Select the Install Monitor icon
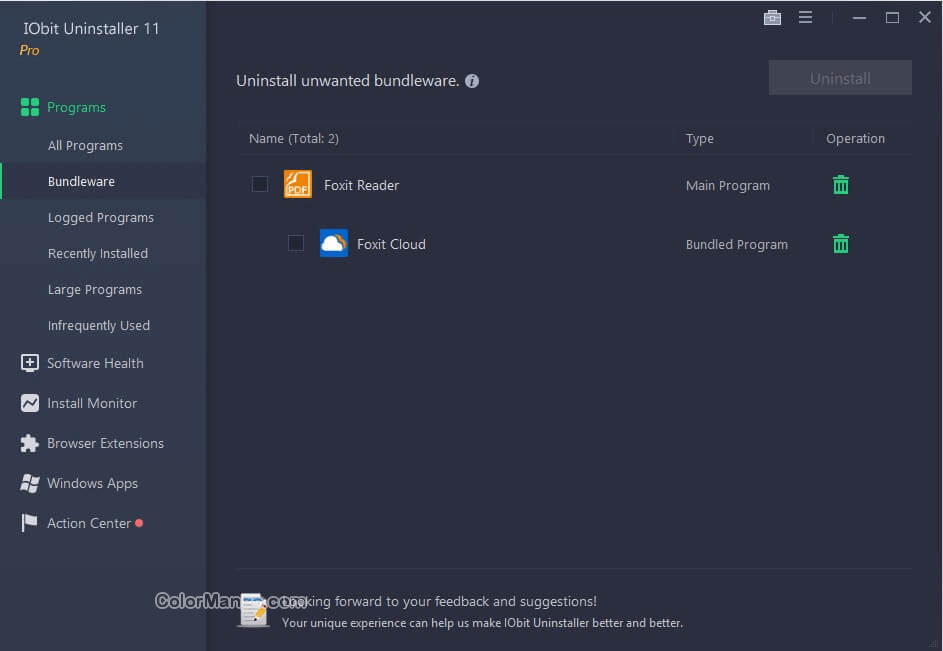 29,403
